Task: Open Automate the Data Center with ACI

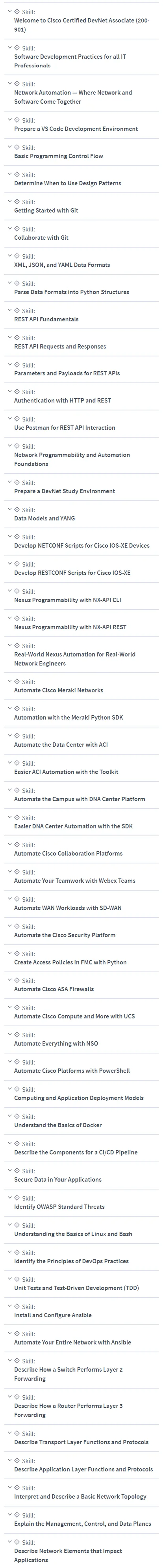Action: [x=61, y=745]
